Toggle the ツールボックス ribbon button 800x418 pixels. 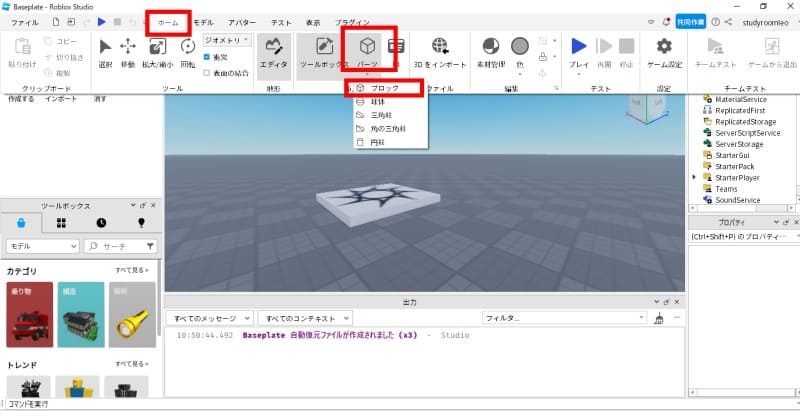click(323, 53)
